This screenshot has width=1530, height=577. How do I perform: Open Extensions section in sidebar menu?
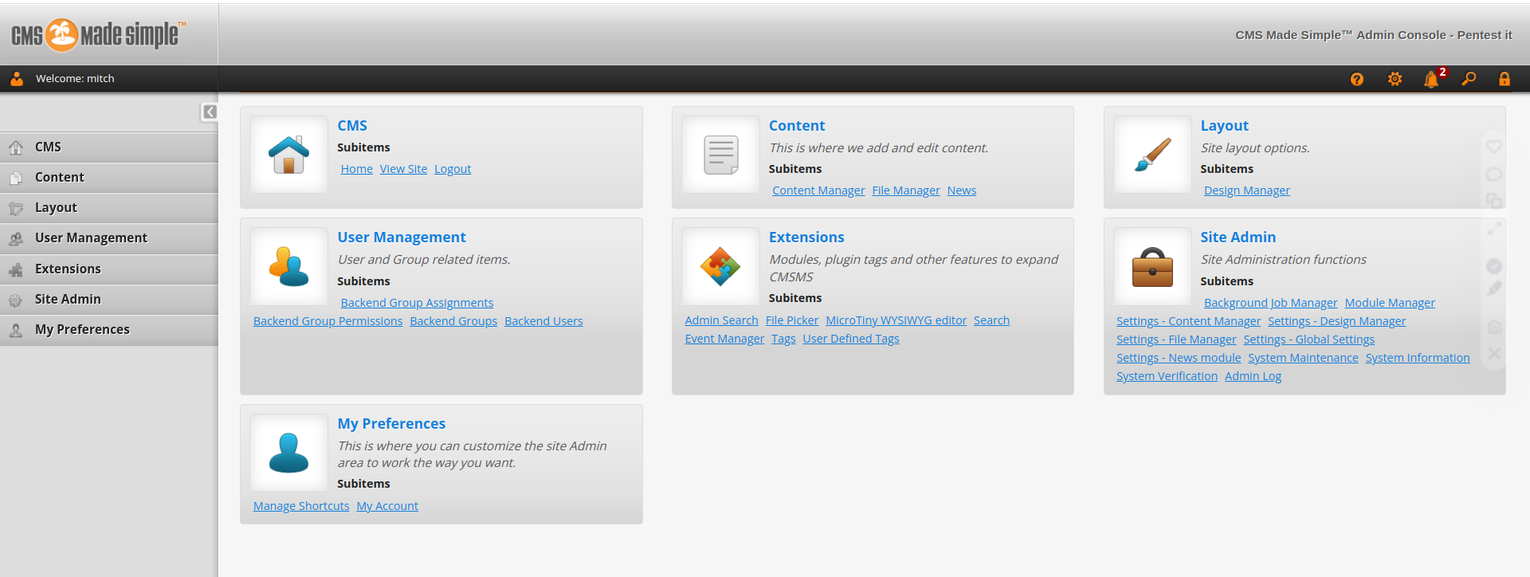pos(109,269)
